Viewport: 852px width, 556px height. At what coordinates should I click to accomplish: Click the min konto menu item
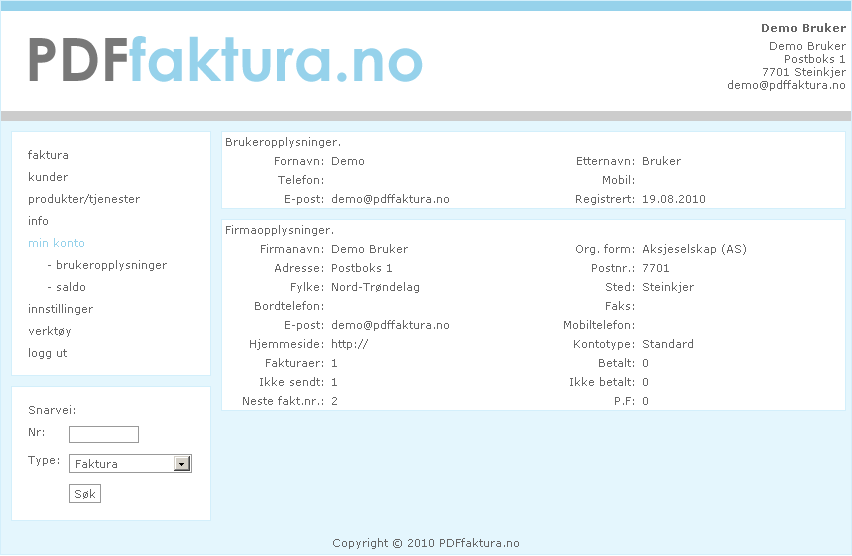coord(57,243)
